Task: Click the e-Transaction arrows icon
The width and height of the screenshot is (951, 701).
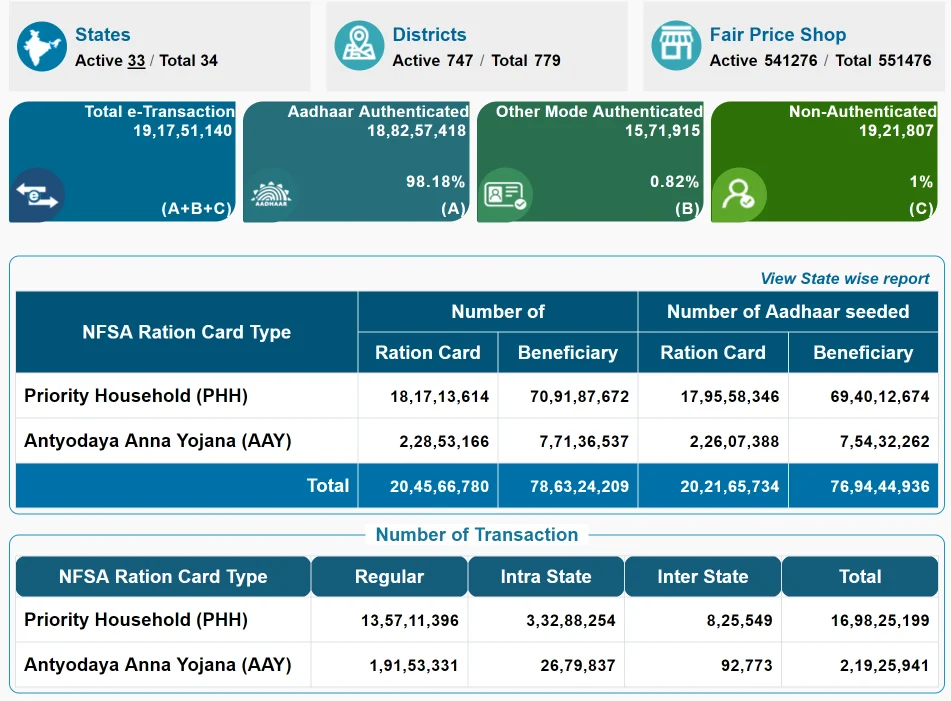Action: pyautogui.click(x=38, y=195)
